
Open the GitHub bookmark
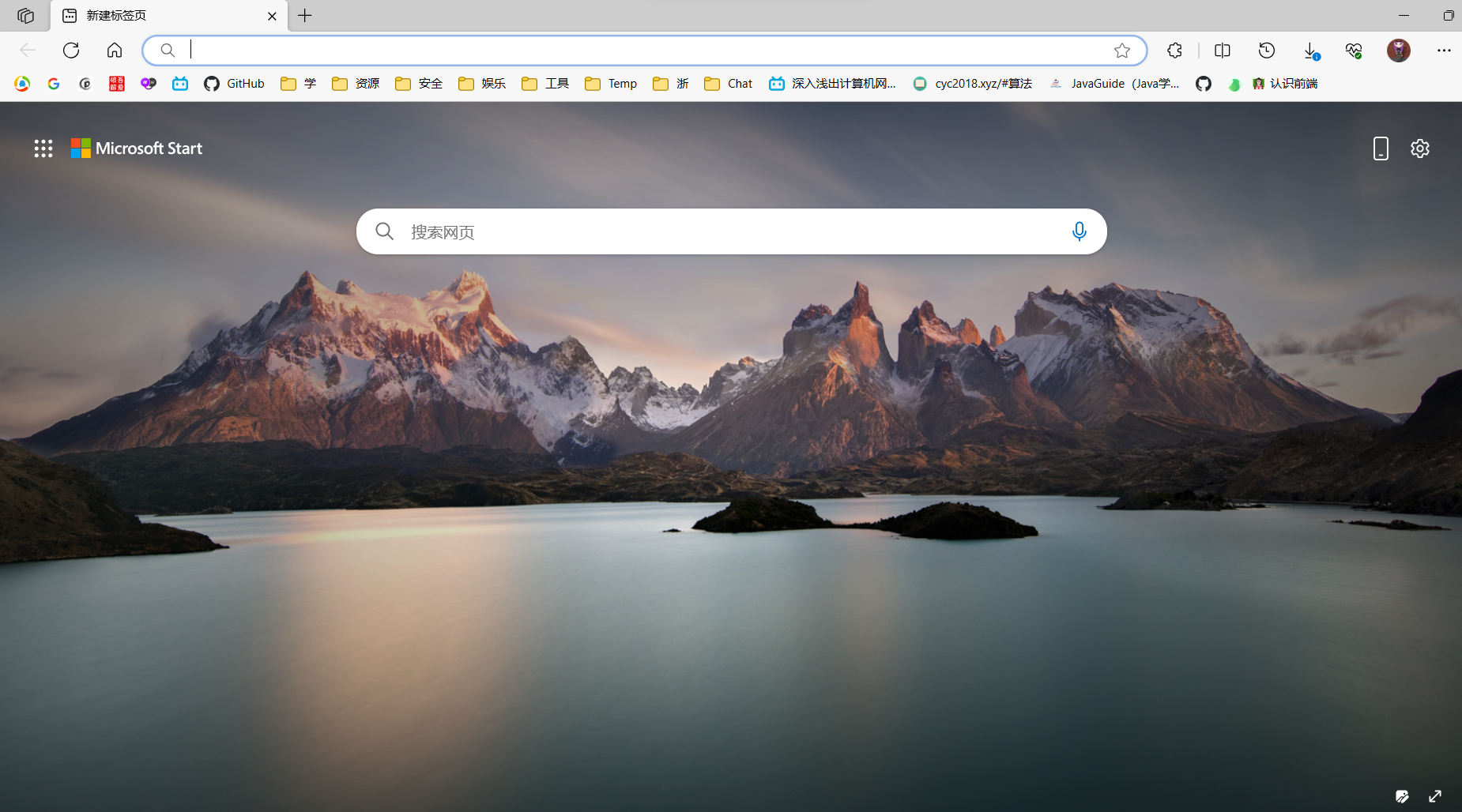[235, 84]
